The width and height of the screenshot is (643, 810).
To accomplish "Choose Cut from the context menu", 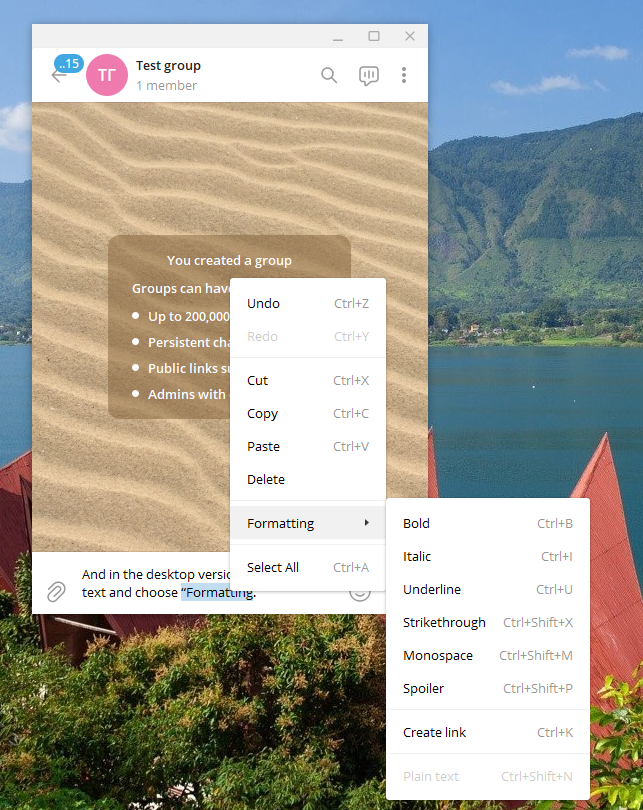I will point(308,380).
